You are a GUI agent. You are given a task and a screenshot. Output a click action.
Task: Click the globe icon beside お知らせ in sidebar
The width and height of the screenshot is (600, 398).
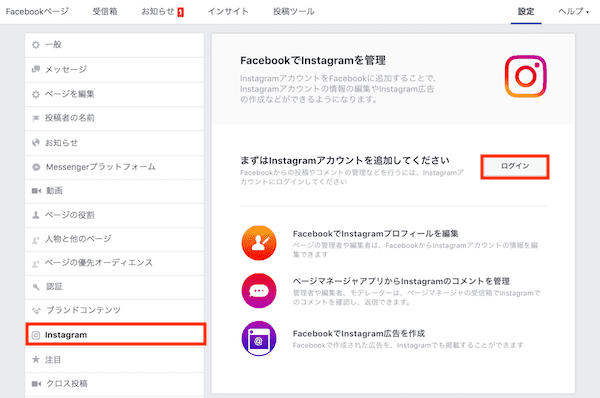pyautogui.click(x=36, y=143)
